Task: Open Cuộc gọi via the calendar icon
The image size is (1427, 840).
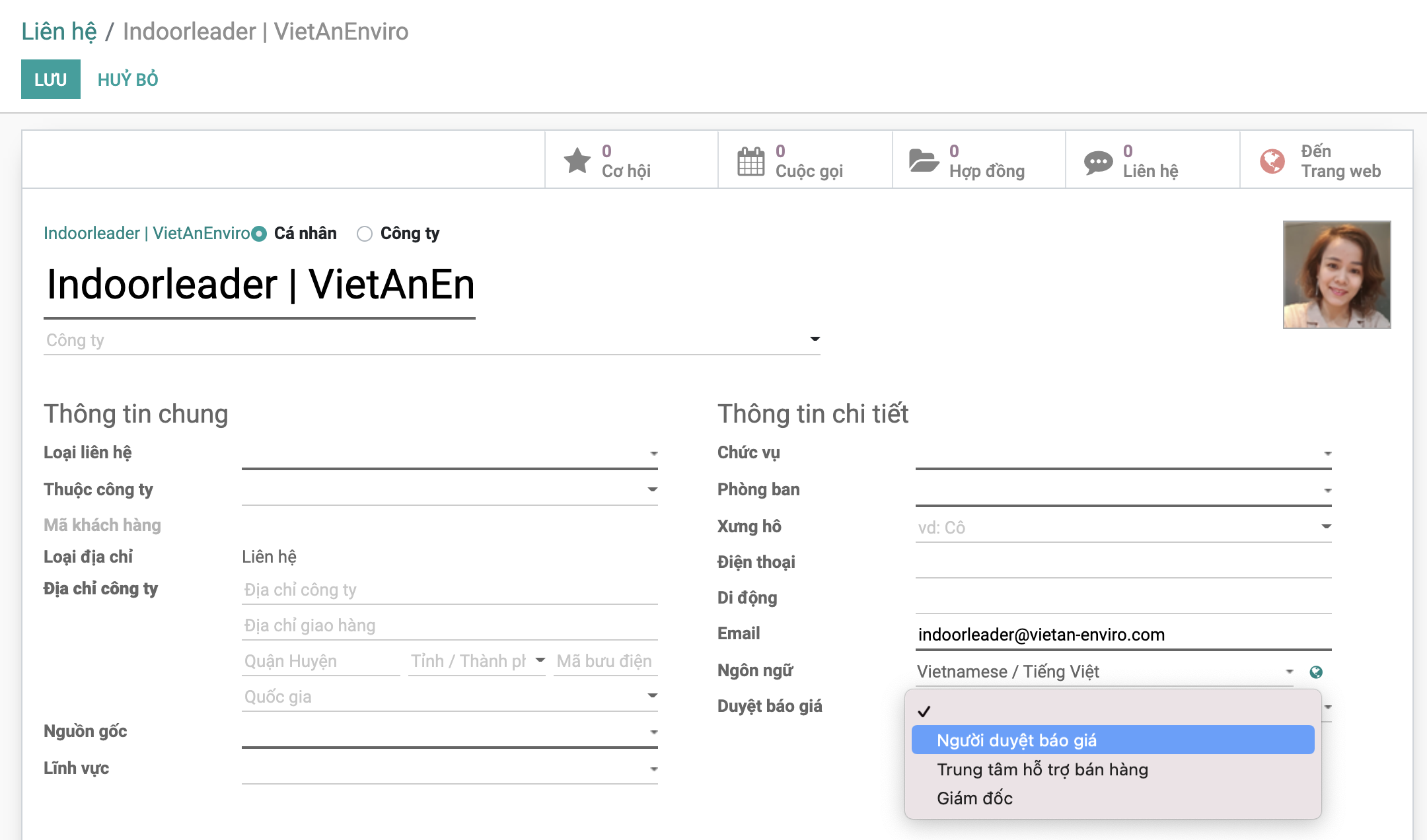Action: (750, 159)
